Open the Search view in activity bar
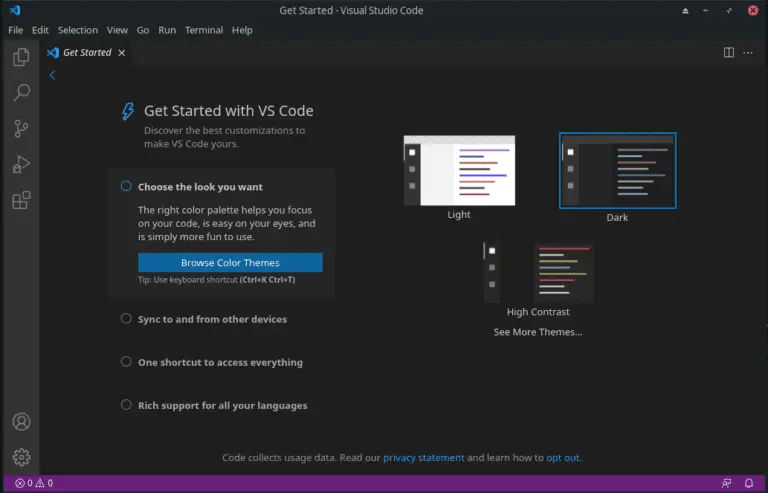The image size is (768, 493). 21,93
